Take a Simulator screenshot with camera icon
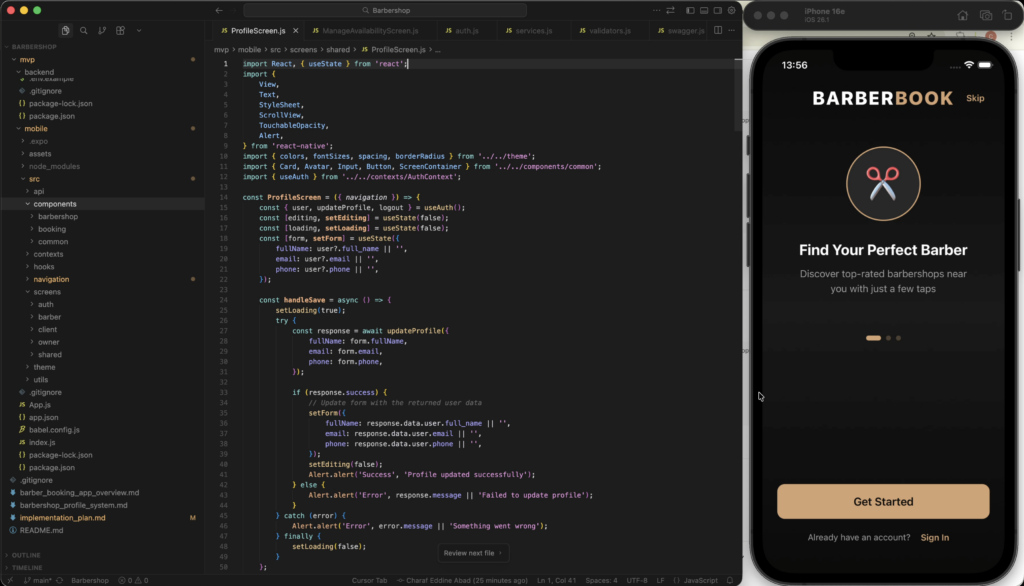 985,15
